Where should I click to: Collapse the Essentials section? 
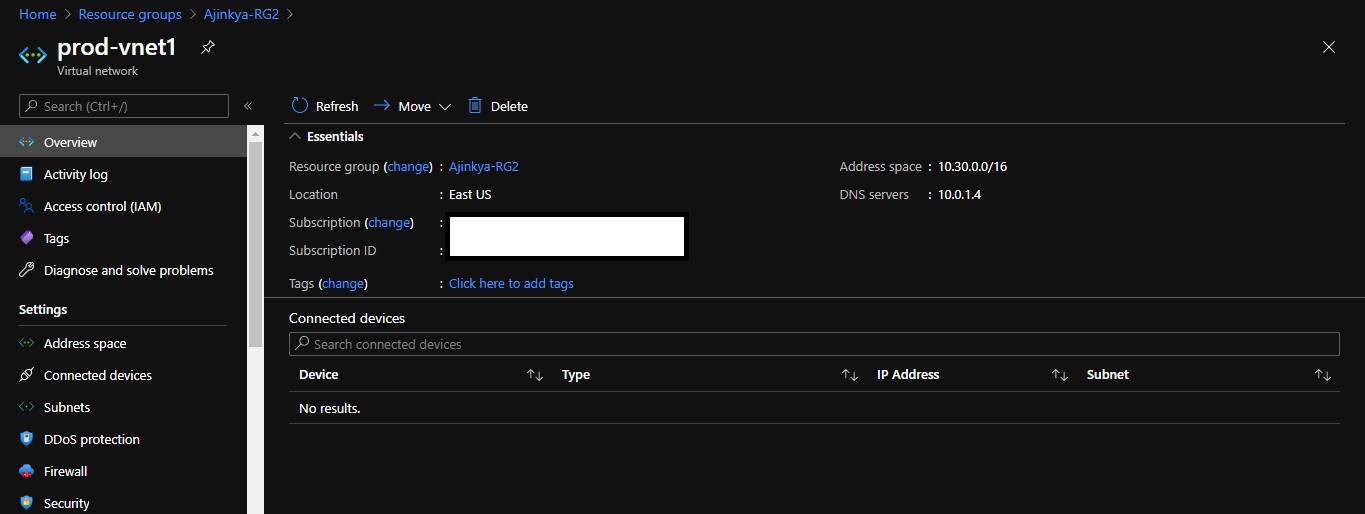tap(294, 136)
